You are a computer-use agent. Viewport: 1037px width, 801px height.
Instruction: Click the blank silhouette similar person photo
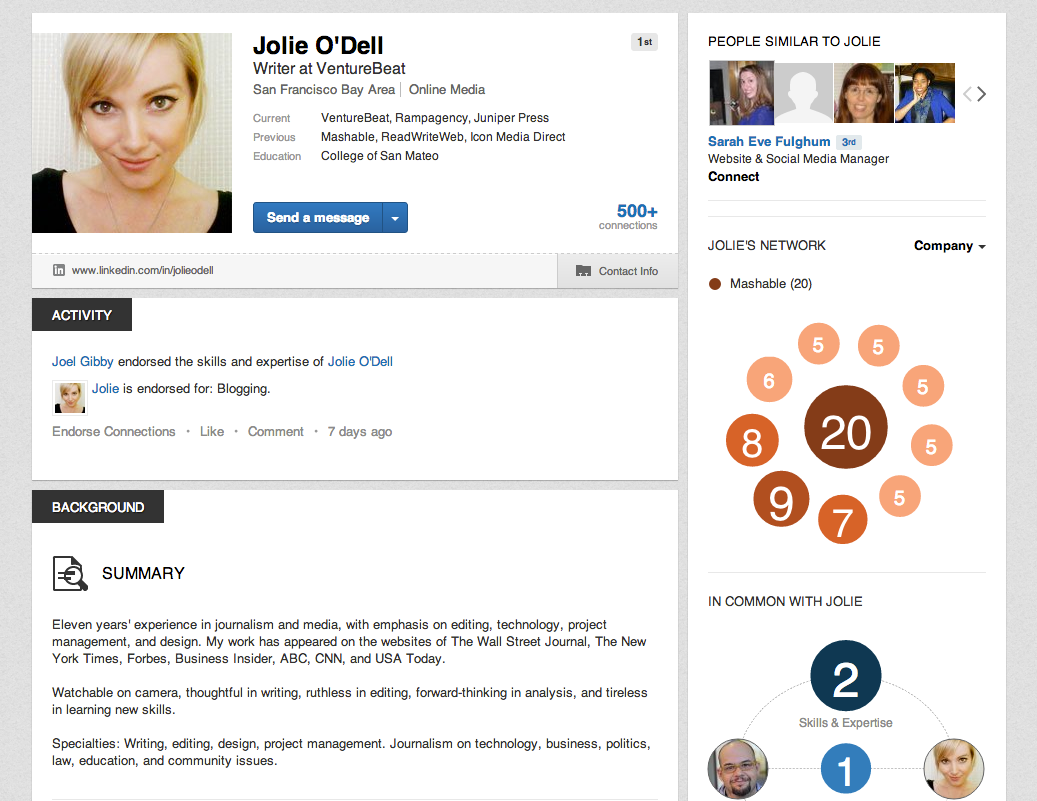coord(804,93)
